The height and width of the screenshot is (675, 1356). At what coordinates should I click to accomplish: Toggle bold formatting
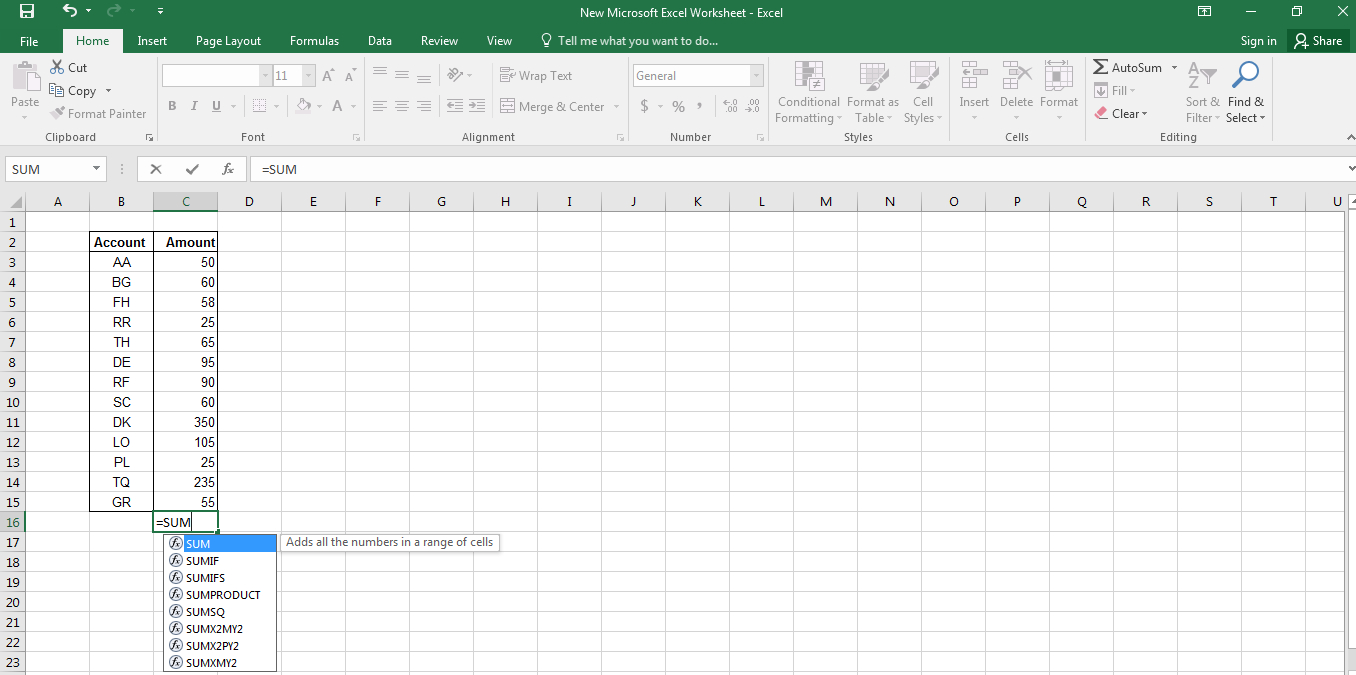pyautogui.click(x=171, y=105)
